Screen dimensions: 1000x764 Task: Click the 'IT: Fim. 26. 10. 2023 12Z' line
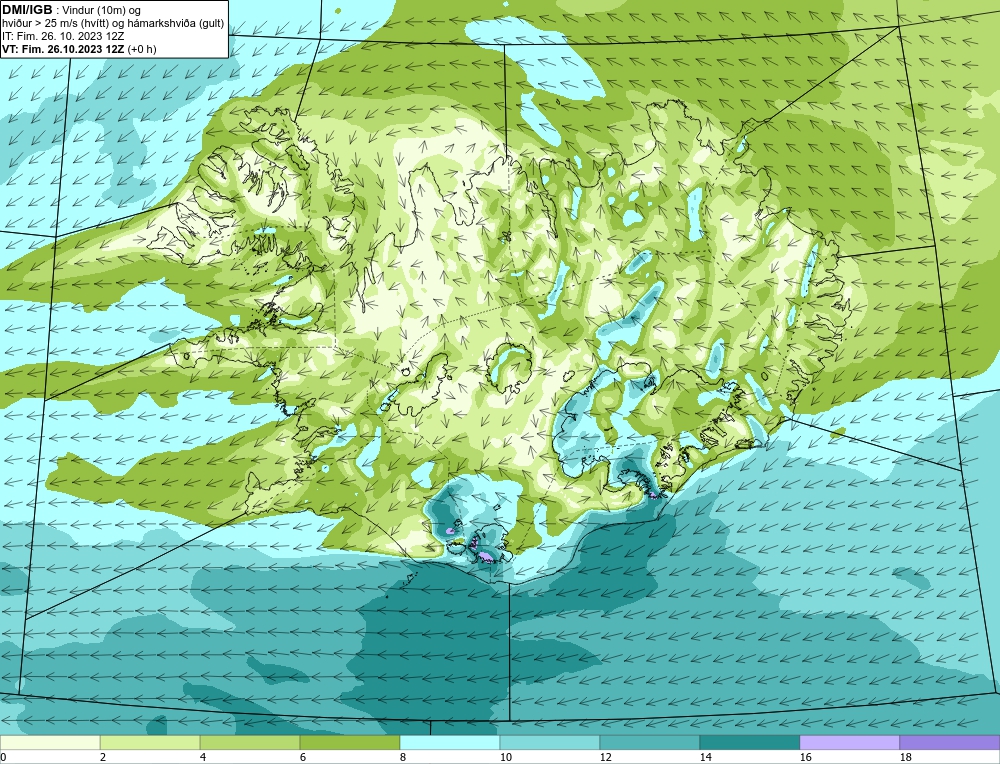[x=63, y=36]
